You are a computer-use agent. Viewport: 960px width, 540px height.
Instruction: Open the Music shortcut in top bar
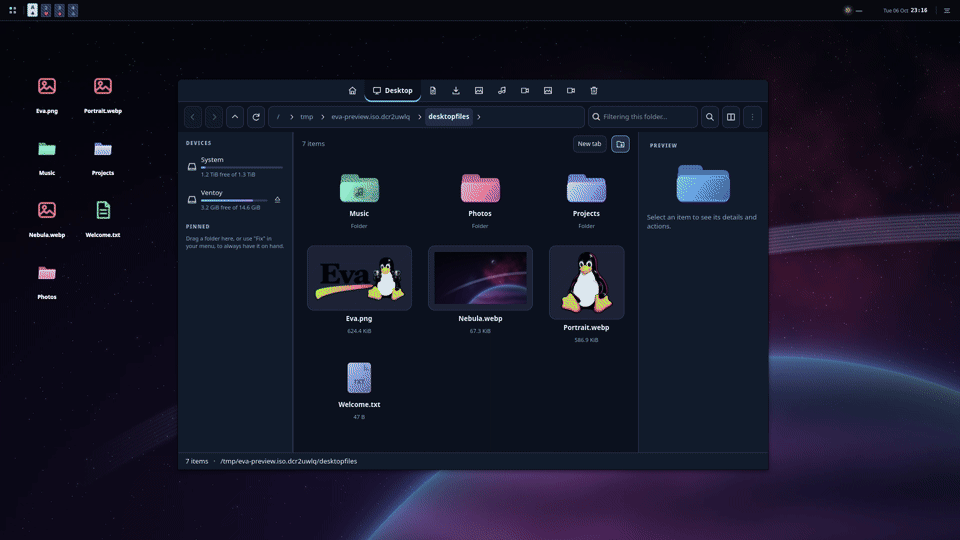point(502,91)
